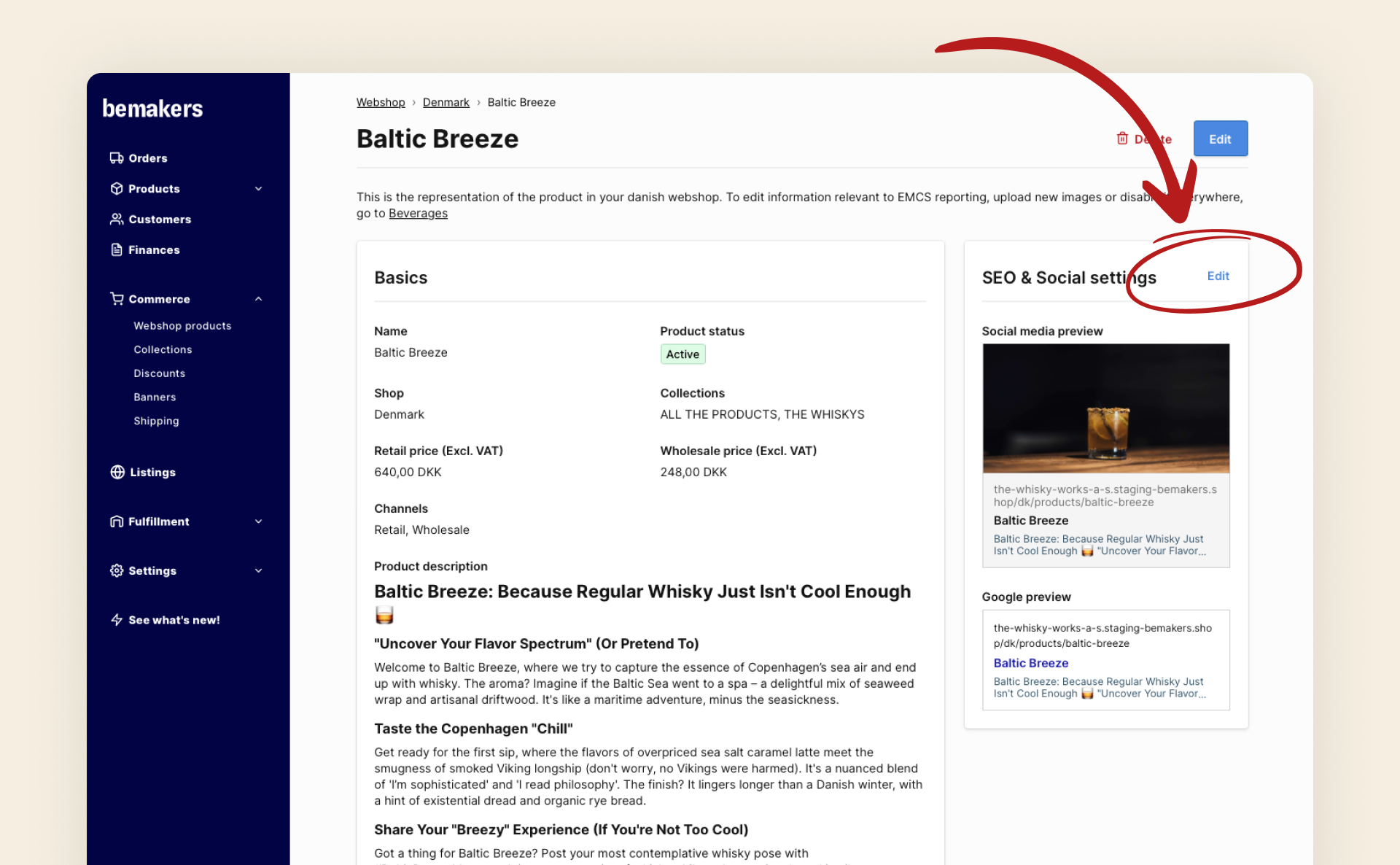Click the Active status badge
The width and height of the screenshot is (1400, 865).
pos(682,354)
